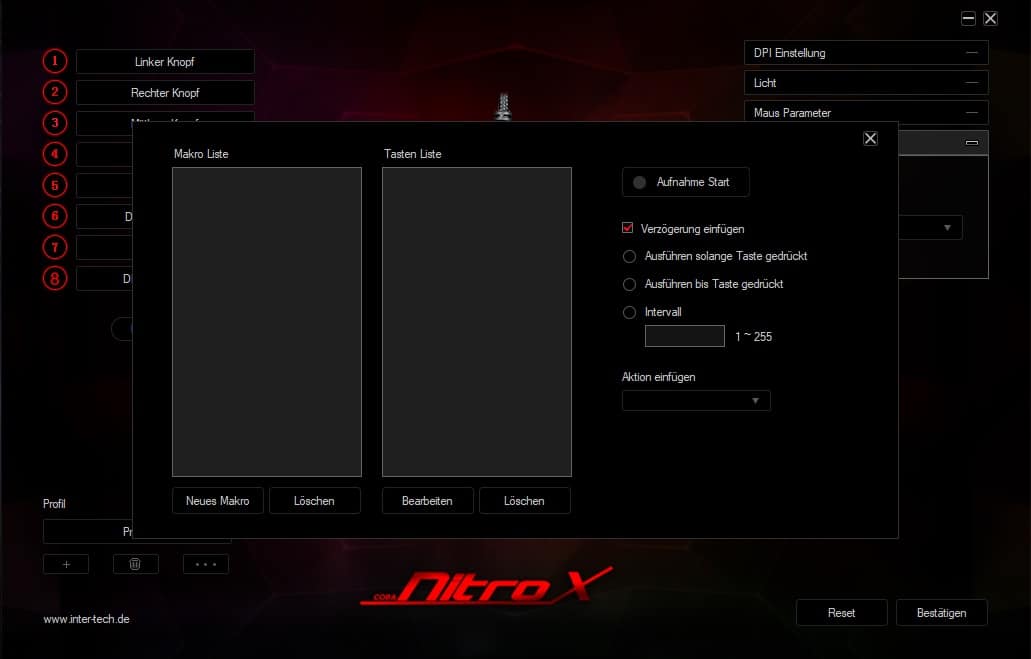Open the profile three-dots options
This screenshot has width=1031, height=659.
pos(206,564)
